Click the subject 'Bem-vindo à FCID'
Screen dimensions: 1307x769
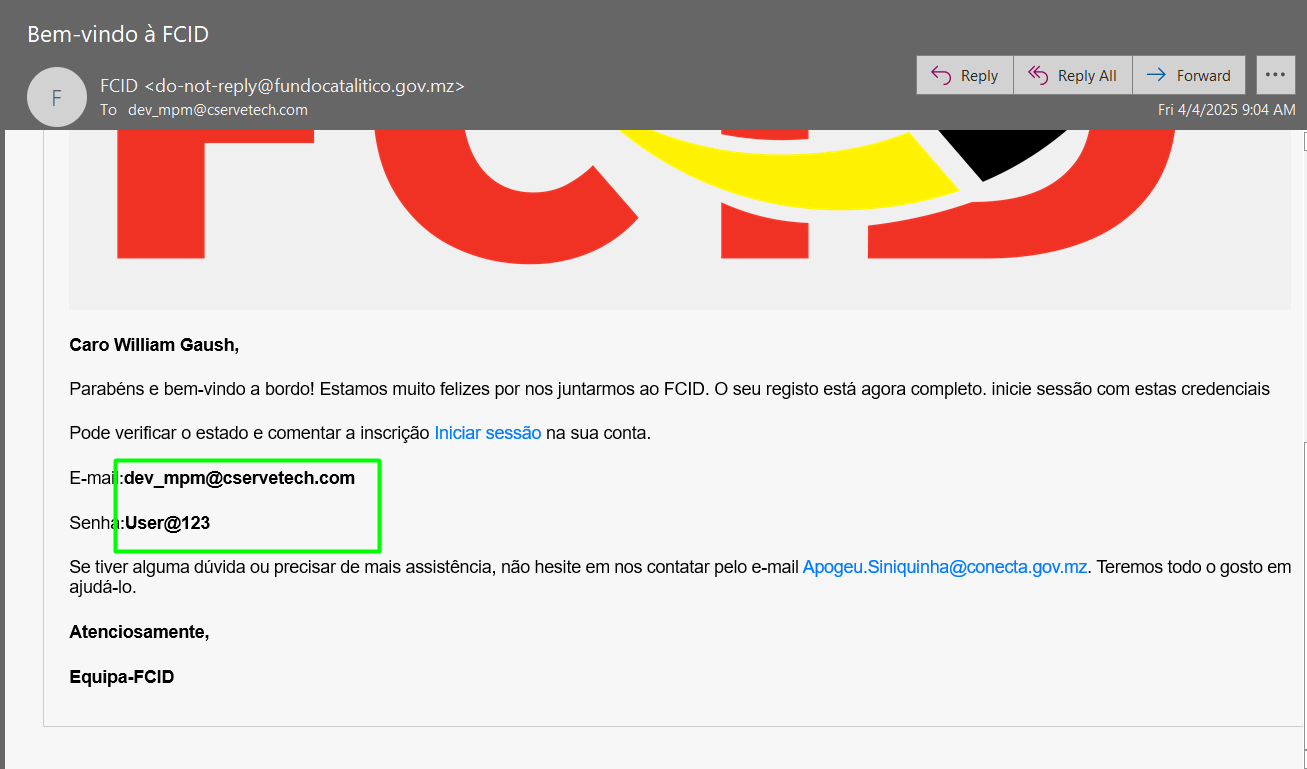tap(118, 34)
